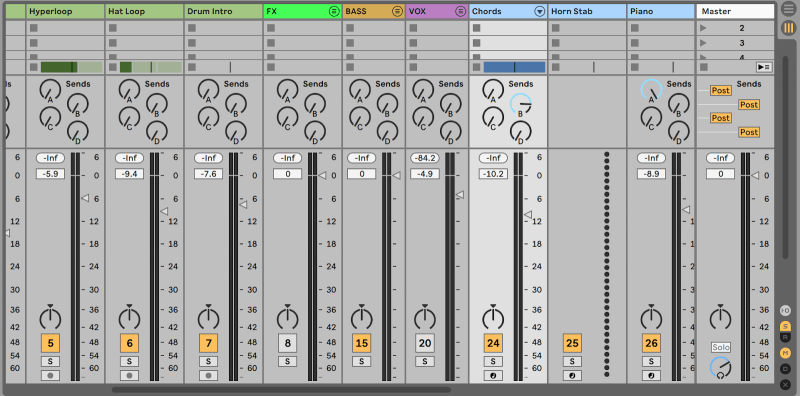Click the Back to Arrangement button on Master
The width and height of the screenshot is (800, 396).
pos(764,67)
